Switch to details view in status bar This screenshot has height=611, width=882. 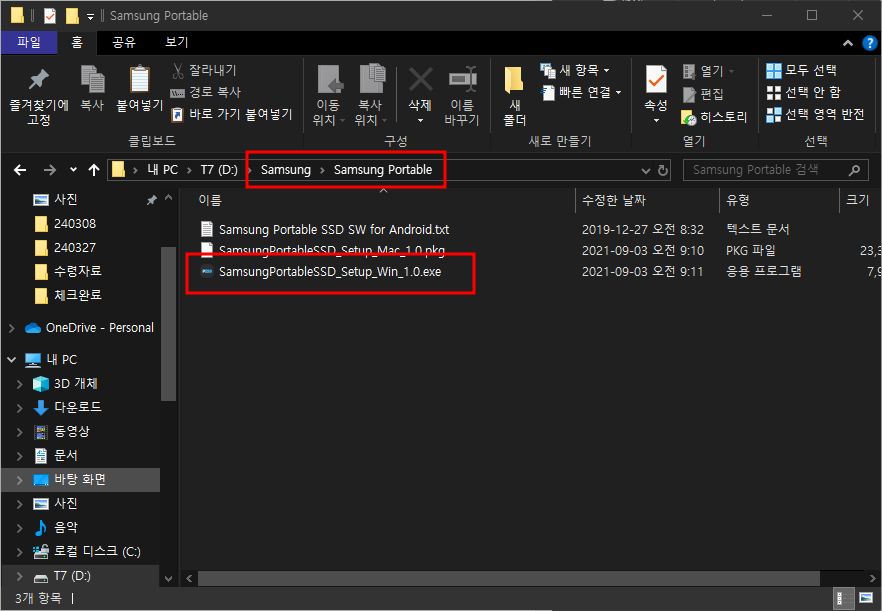844,599
